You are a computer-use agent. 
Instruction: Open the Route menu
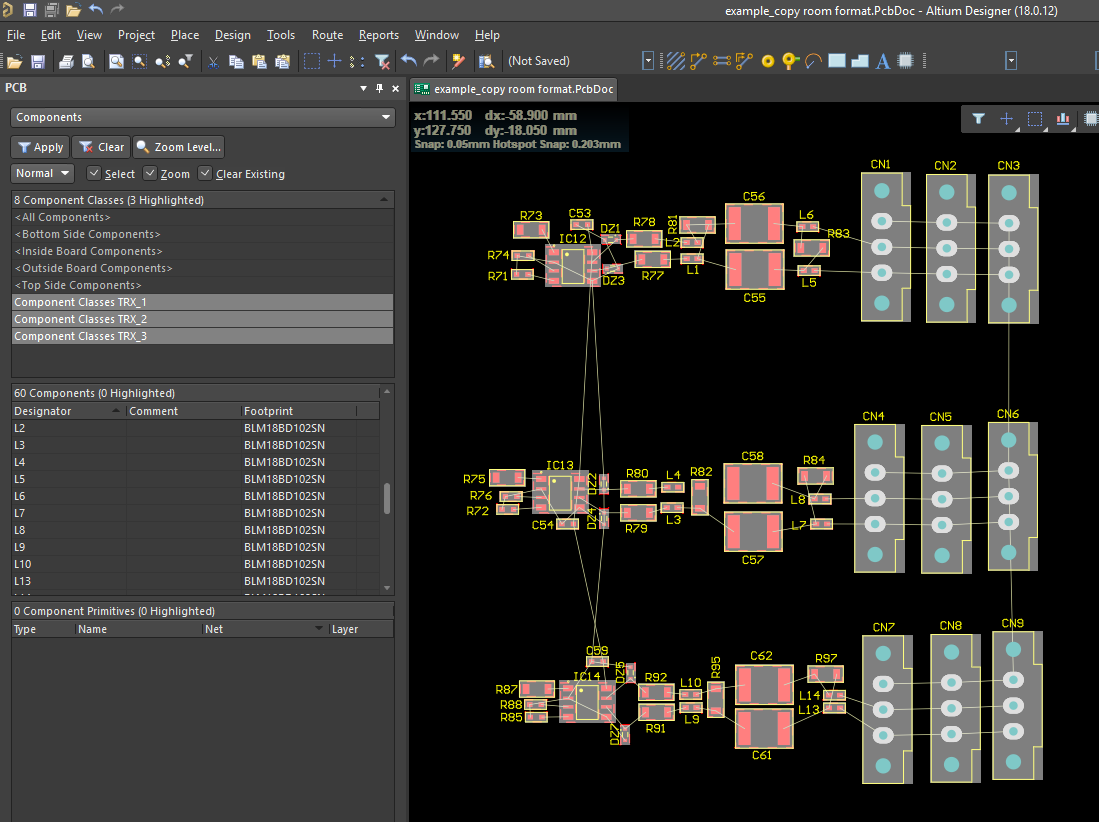[x=327, y=35]
